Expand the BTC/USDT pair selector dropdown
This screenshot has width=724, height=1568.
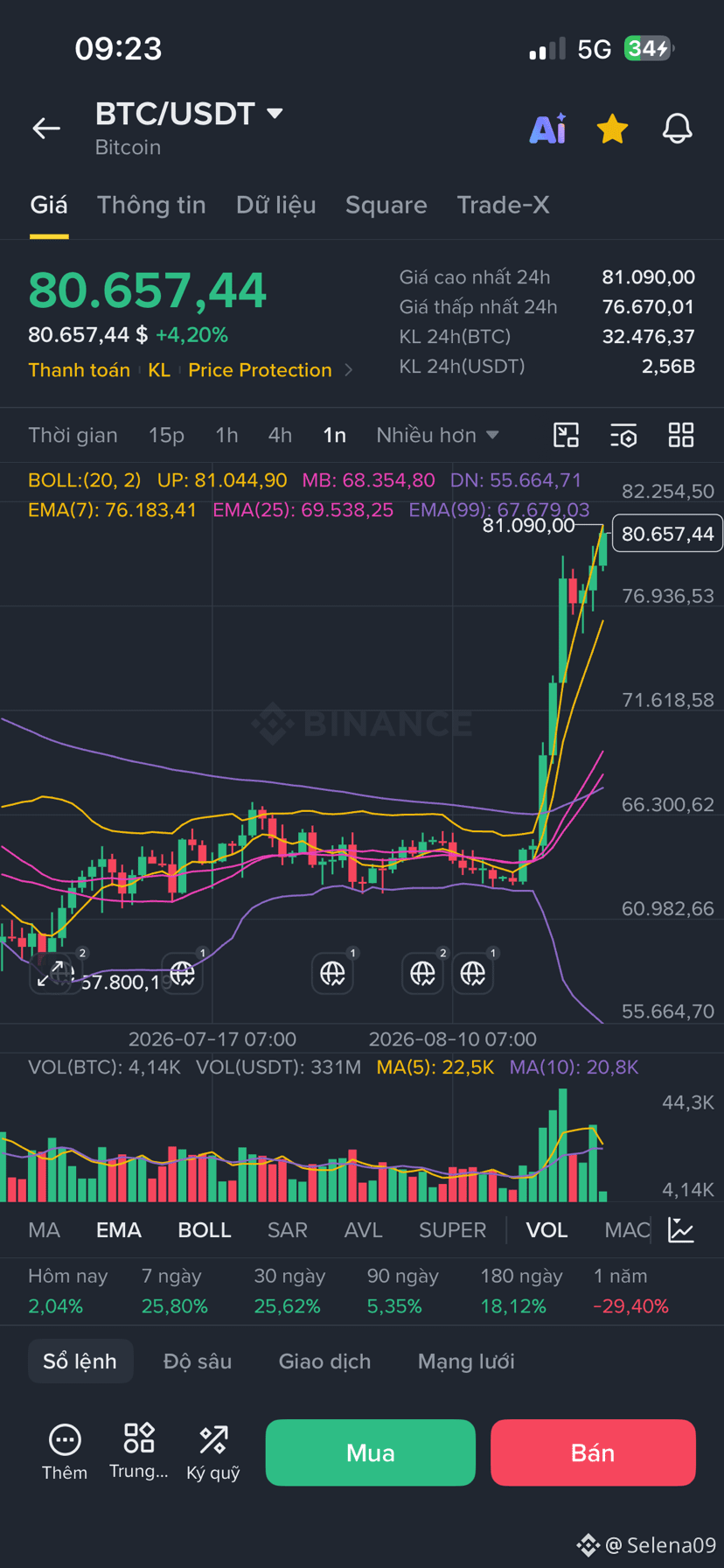click(x=275, y=114)
